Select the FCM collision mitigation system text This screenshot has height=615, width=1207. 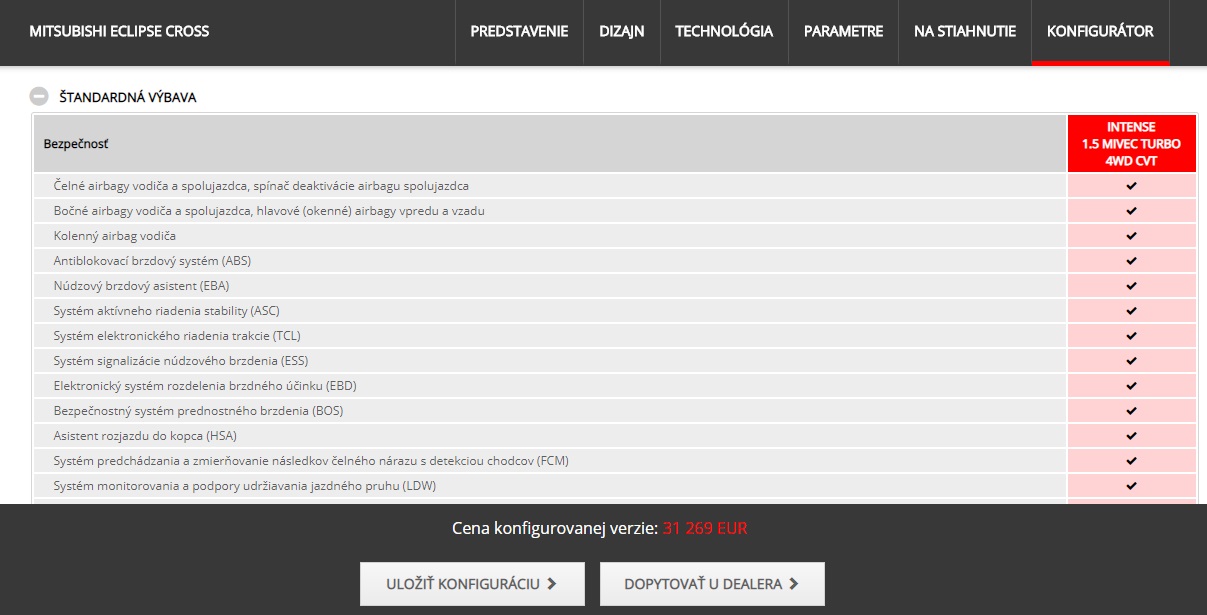[311, 461]
